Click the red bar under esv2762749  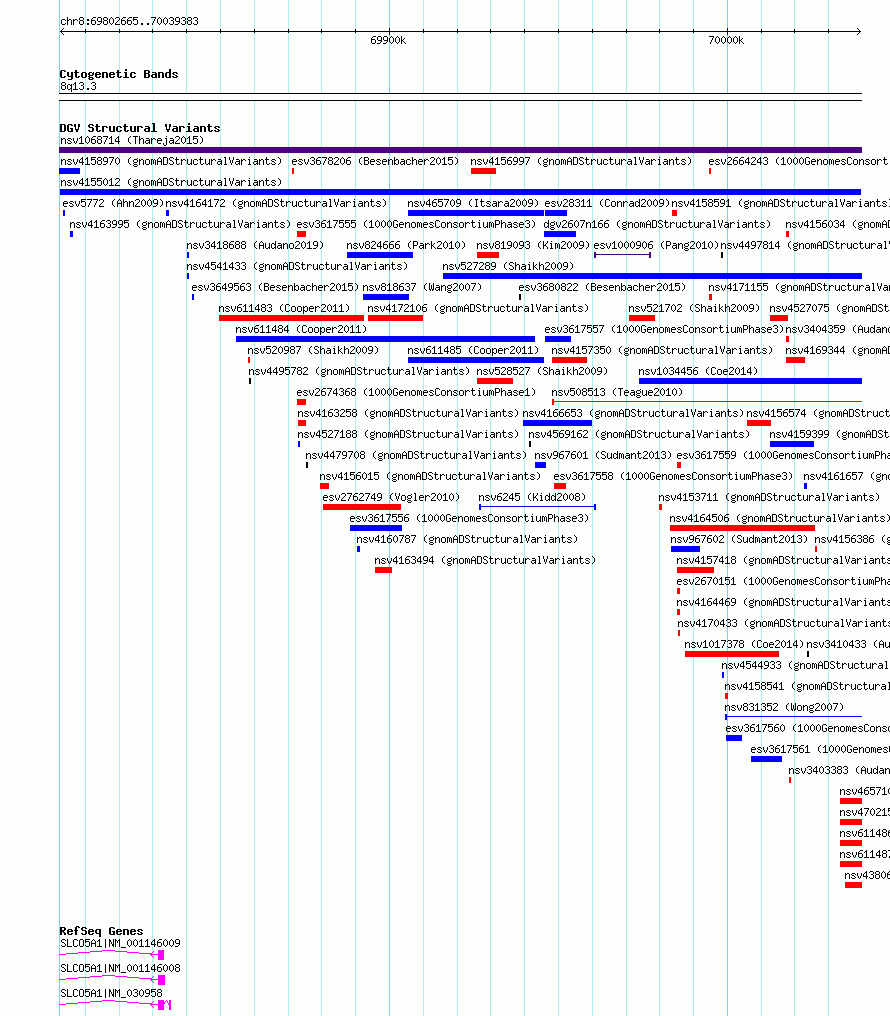click(x=362, y=507)
